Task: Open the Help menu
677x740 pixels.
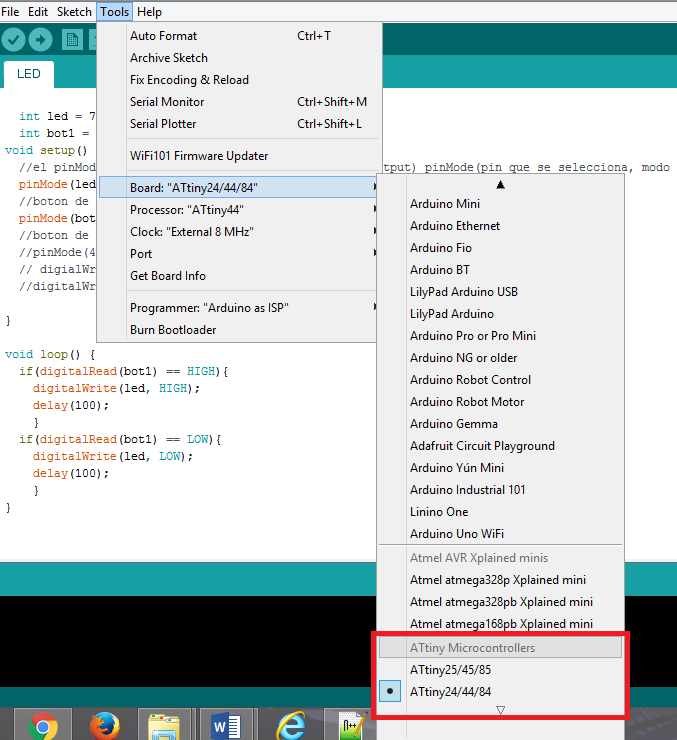Action: tap(149, 12)
